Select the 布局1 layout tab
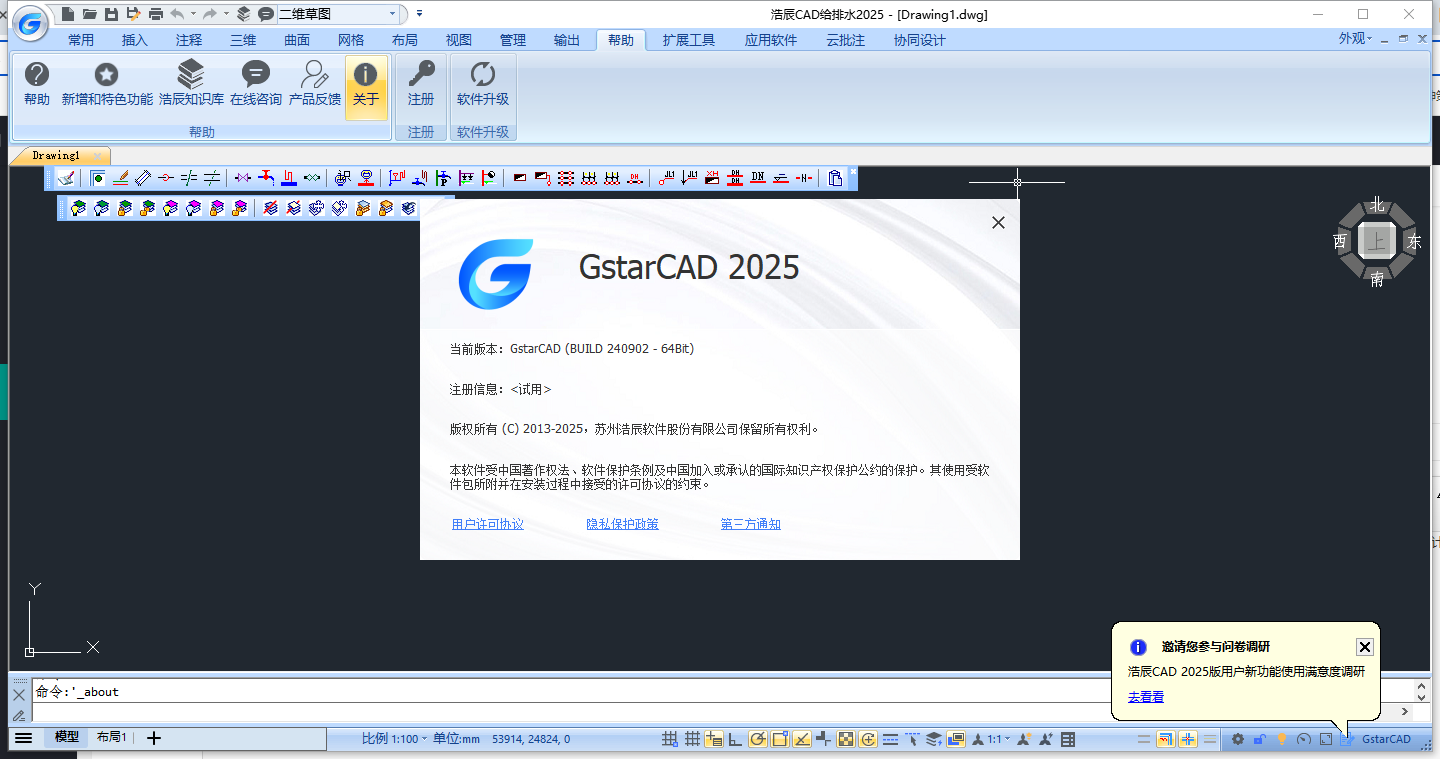This screenshot has height=759, width=1440. [x=111, y=737]
